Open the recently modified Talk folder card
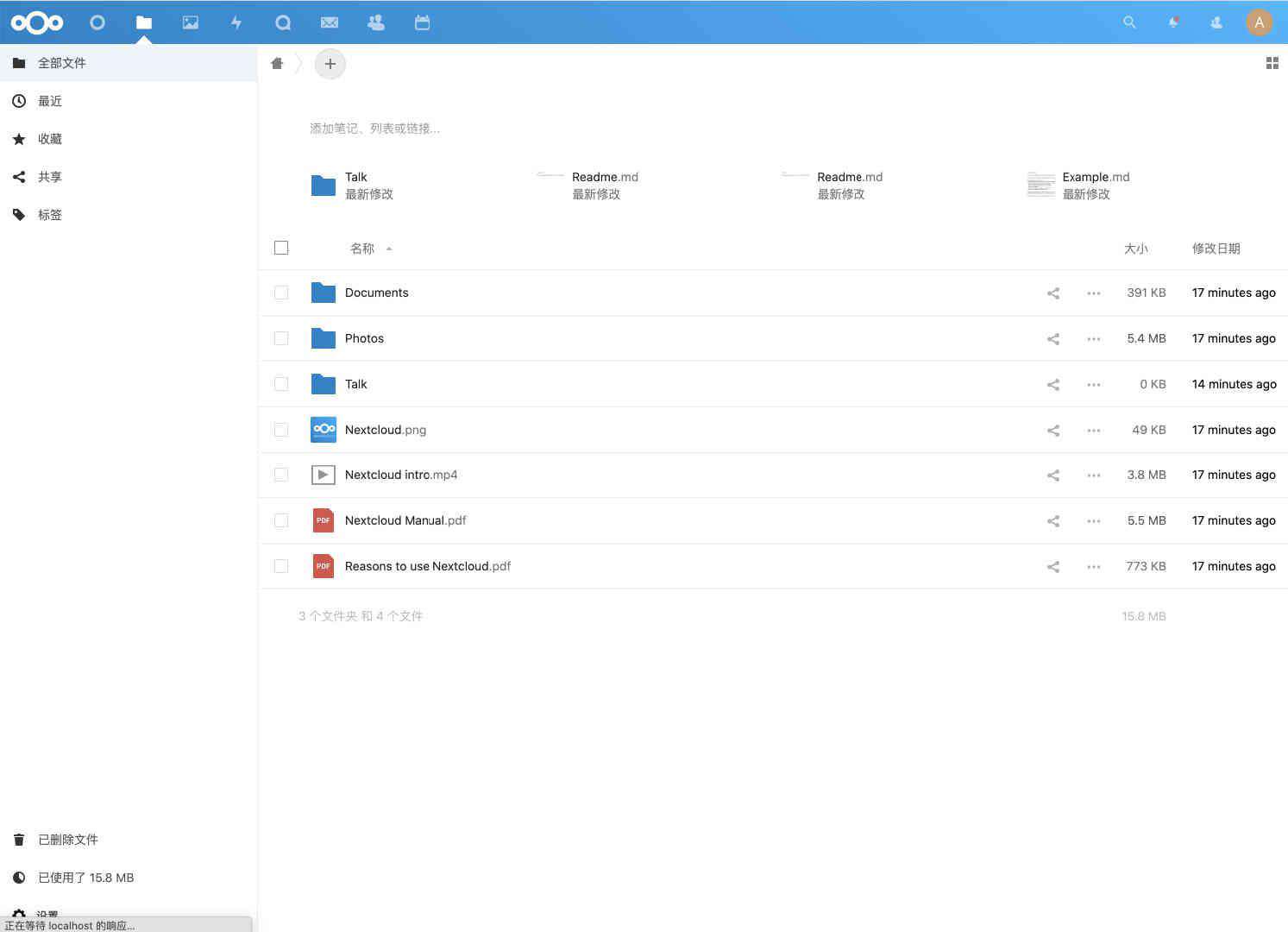This screenshot has height=932, width=1288. coord(352,186)
